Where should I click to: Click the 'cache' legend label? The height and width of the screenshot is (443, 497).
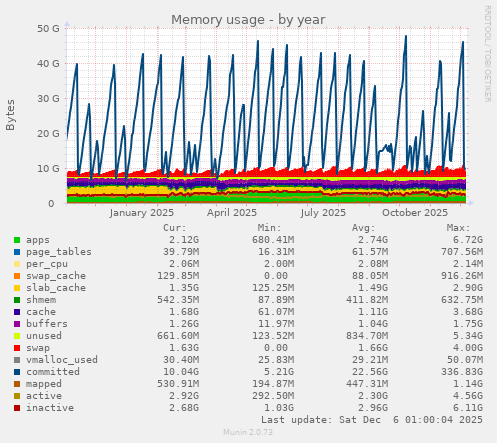pyautogui.click(x=41, y=312)
